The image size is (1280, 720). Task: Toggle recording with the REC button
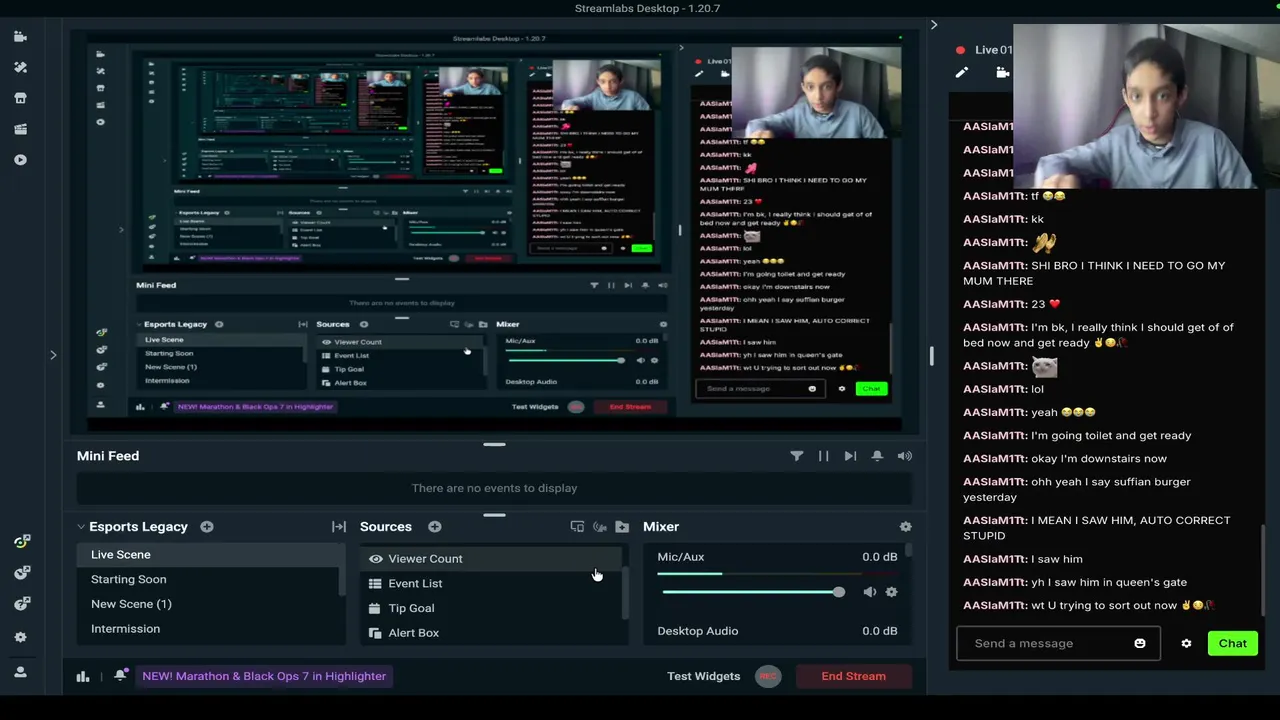(x=768, y=676)
